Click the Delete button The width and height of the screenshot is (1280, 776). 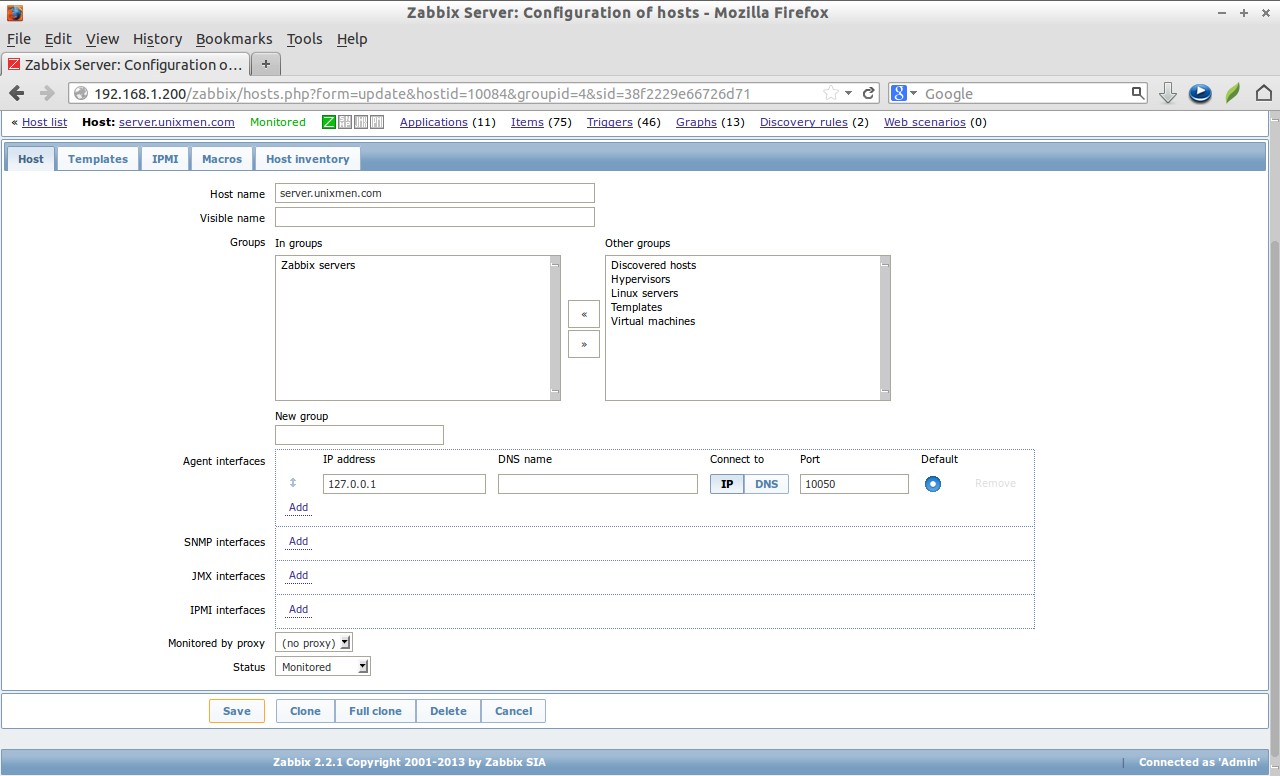click(448, 711)
